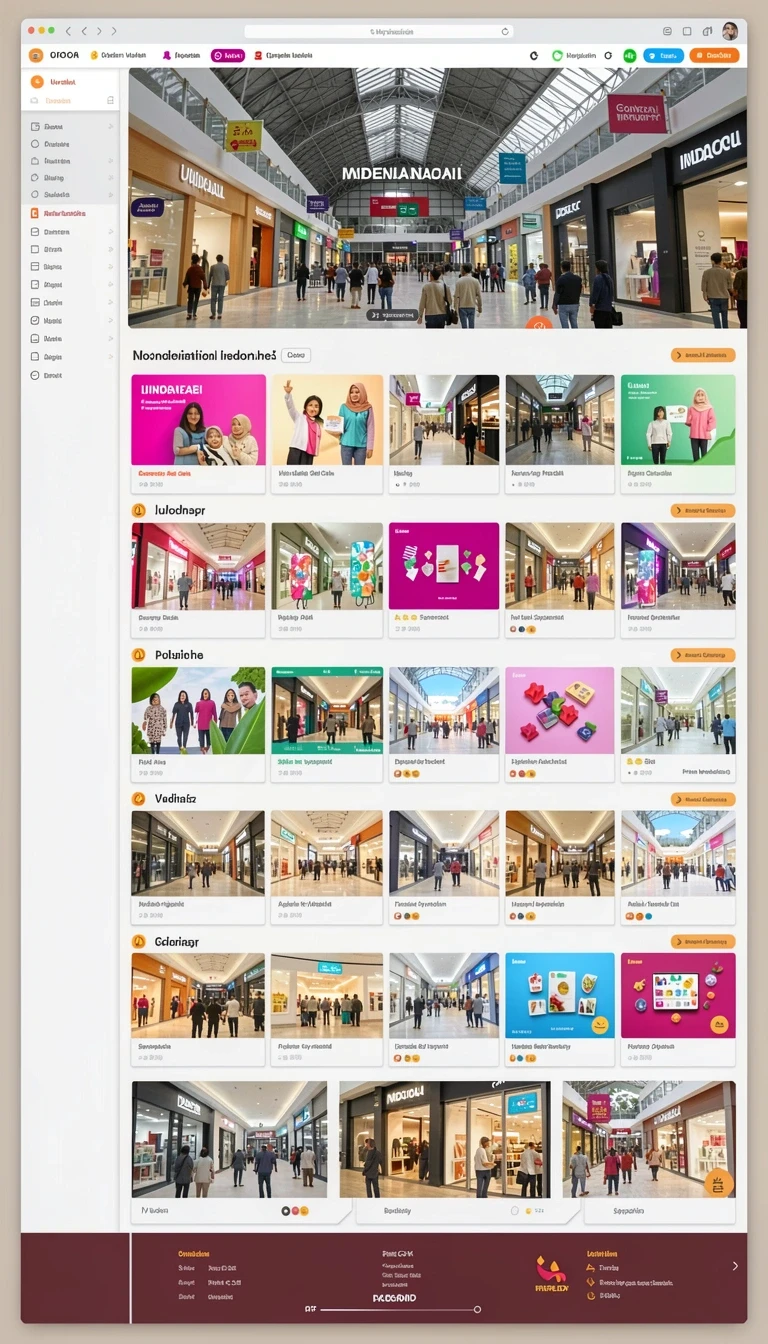Open the user profile avatar in browser toolbar
The width and height of the screenshot is (768, 1344).
[730, 31]
